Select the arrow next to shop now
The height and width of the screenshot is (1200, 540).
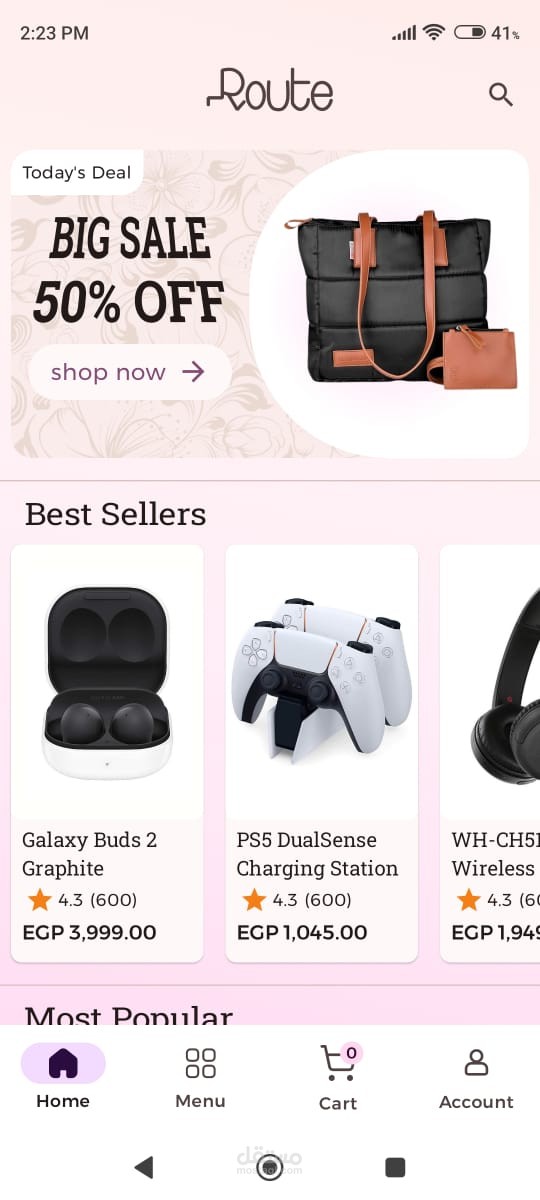coord(193,372)
